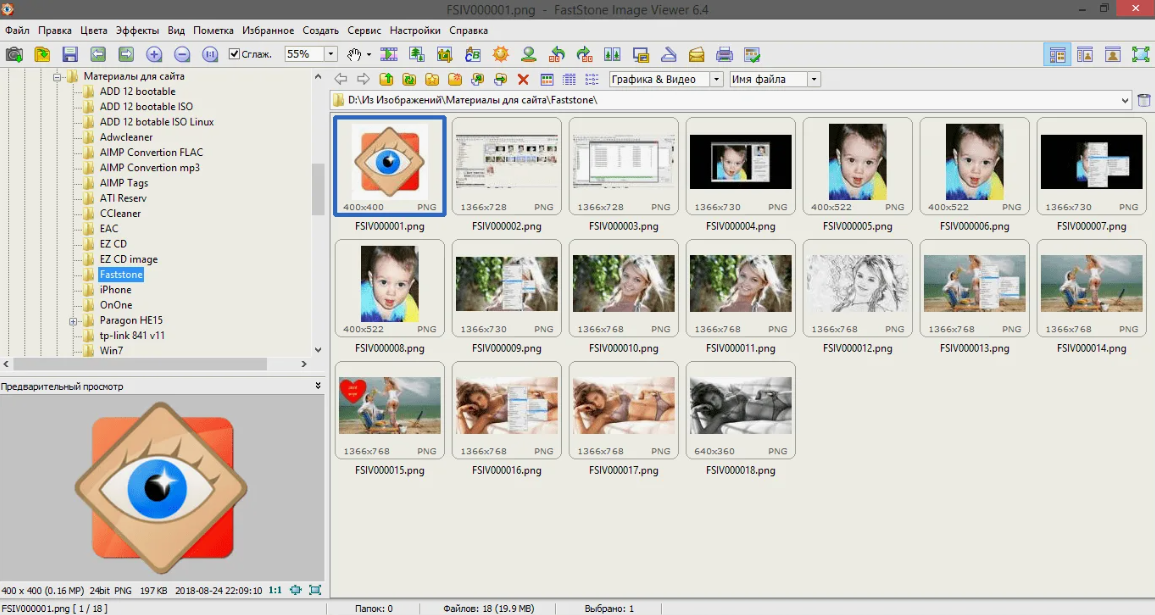Open the Графика & Видео filter dropdown

(716, 79)
